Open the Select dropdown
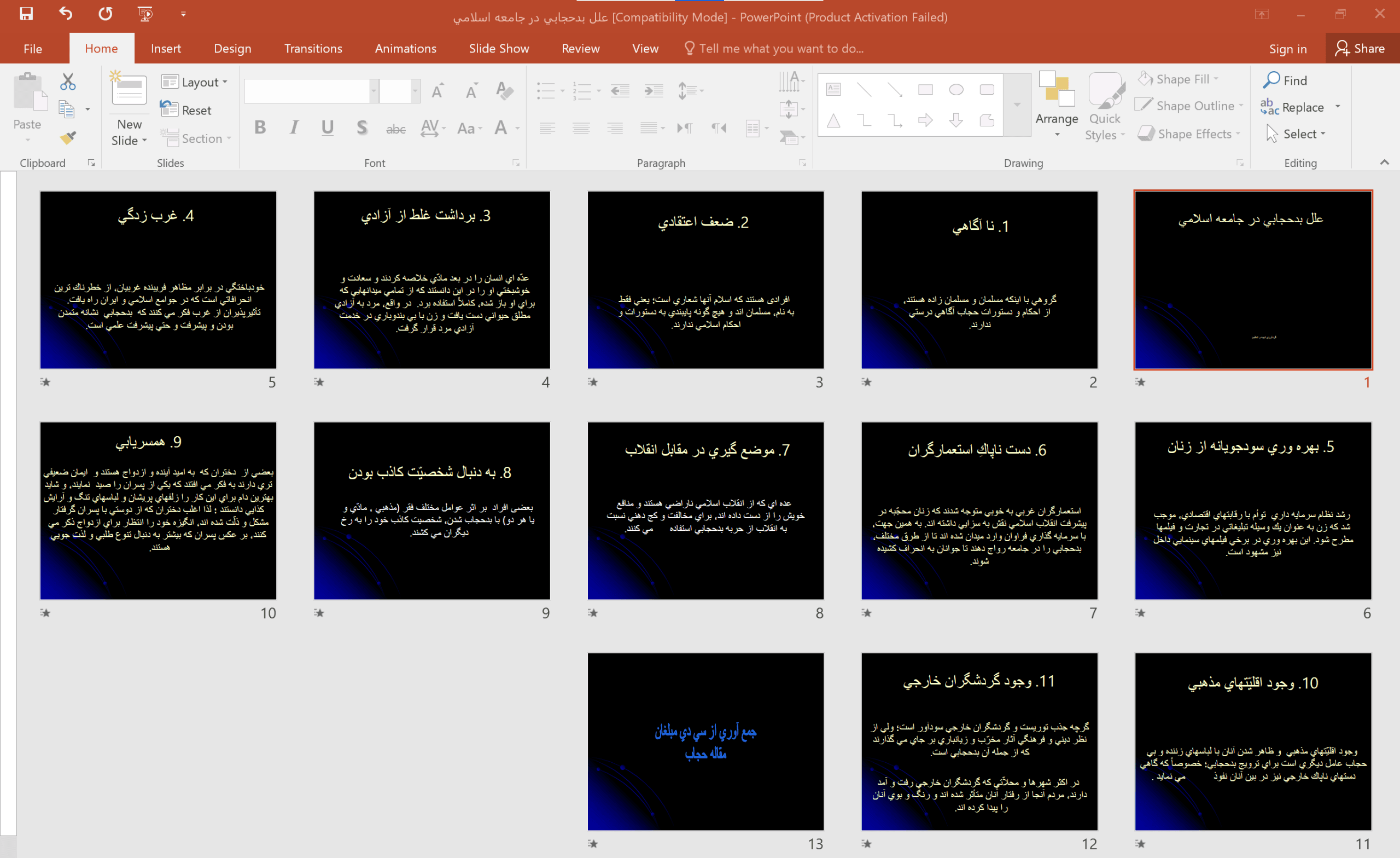 coord(1296,134)
